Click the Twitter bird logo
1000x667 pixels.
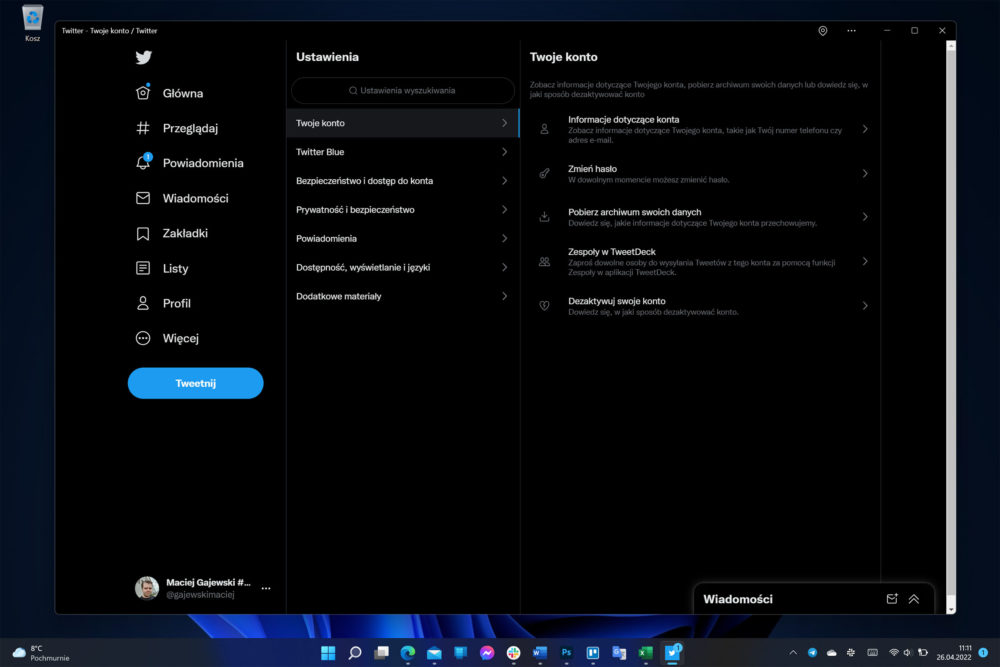(x=143, y=57)
